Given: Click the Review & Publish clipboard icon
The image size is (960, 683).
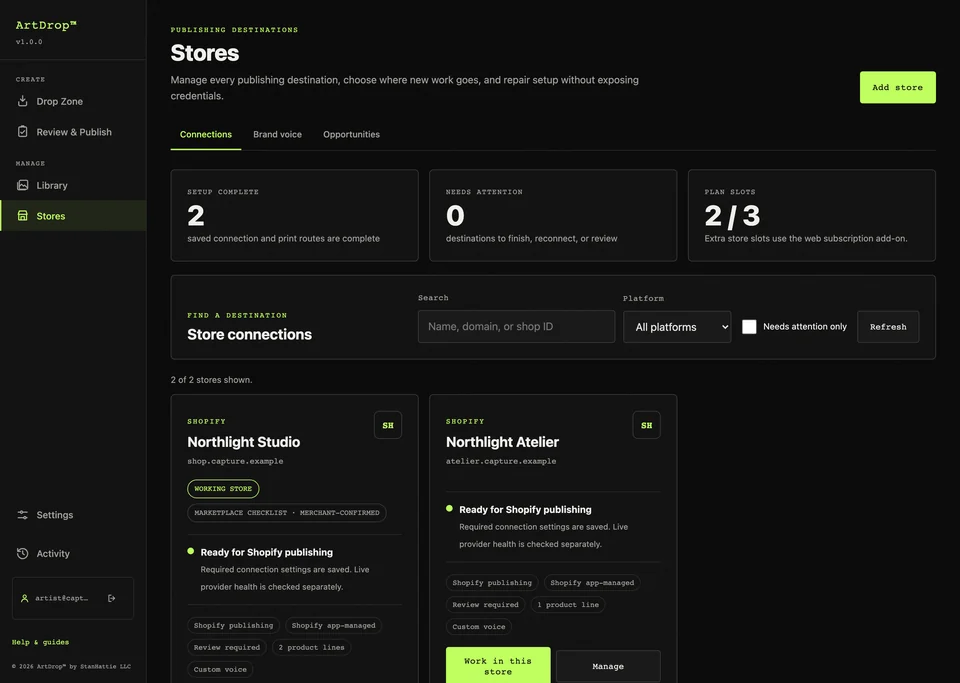Looking at the screenshot, I should coord(23,132).
